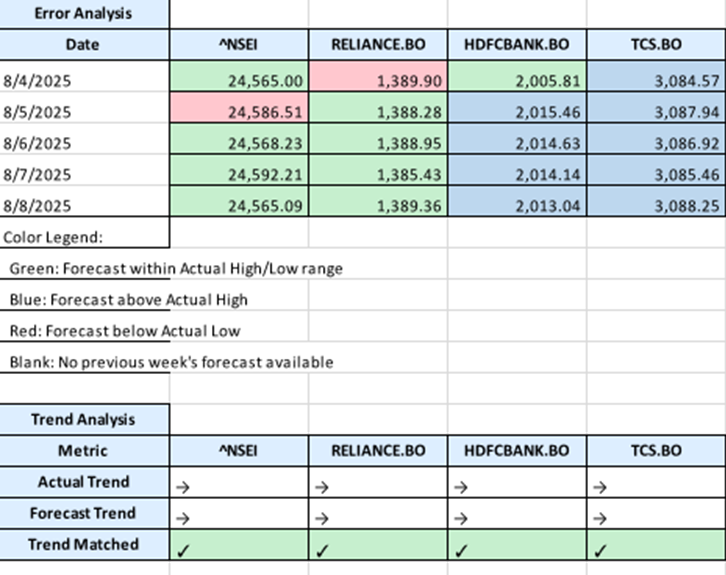726x575 pixels.
Task: Click the Actual Trend row label
Action: [84, 482]
